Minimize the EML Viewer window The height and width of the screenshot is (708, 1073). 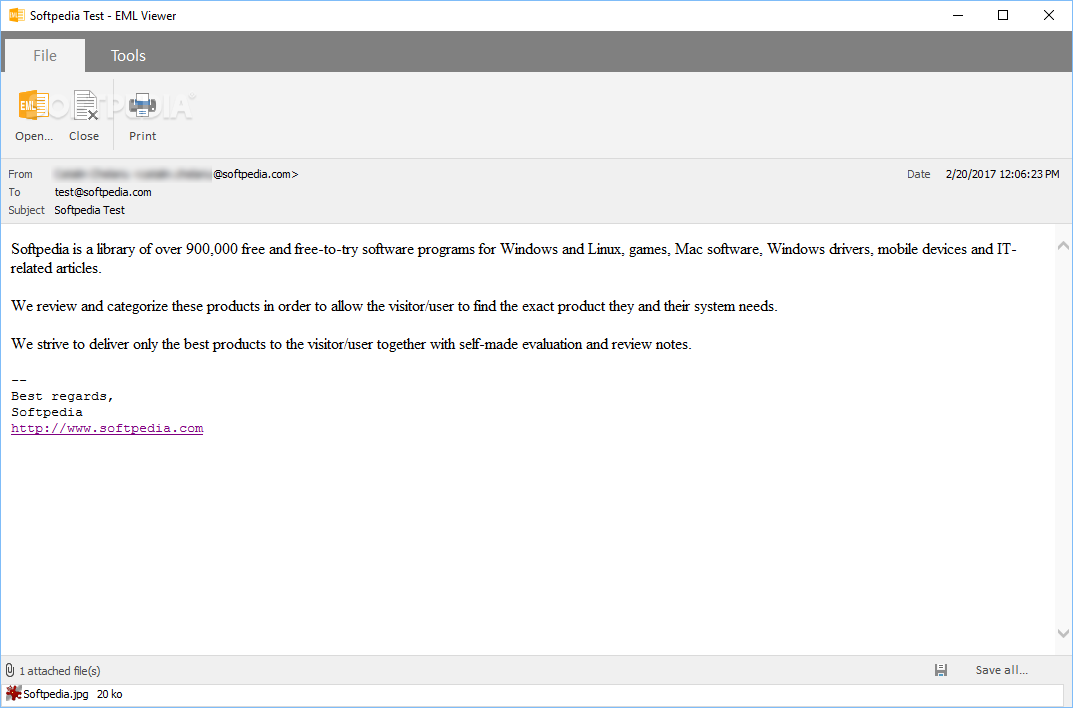958,15
